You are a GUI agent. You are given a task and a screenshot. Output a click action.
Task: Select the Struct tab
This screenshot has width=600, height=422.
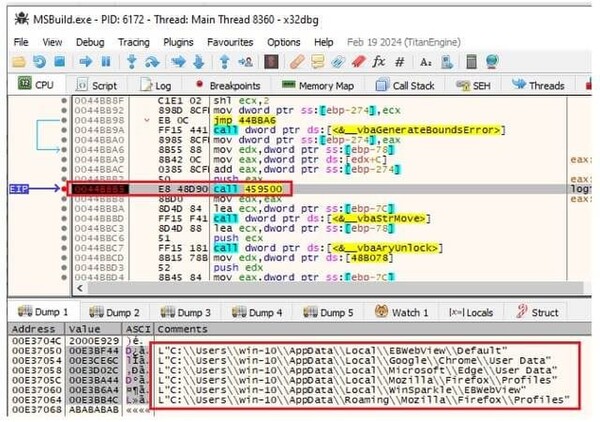pos(537,312)
